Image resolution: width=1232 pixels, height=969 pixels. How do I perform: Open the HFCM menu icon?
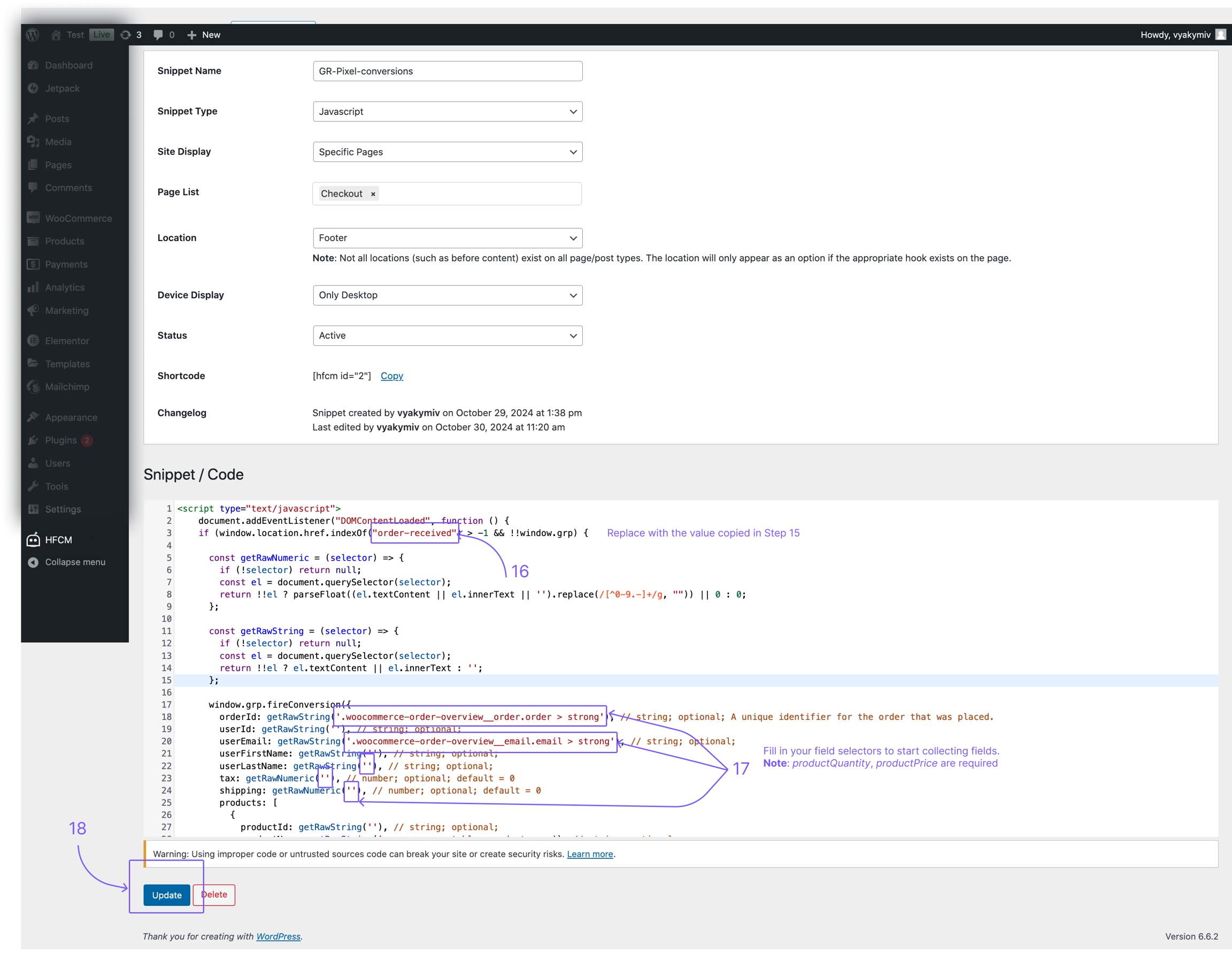click(x=34, y=539)
